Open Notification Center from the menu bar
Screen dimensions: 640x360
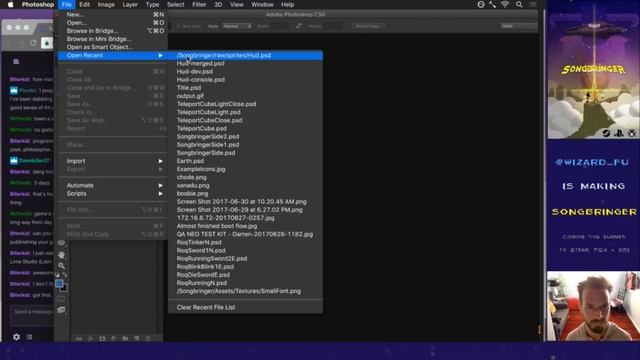[533, 4]
